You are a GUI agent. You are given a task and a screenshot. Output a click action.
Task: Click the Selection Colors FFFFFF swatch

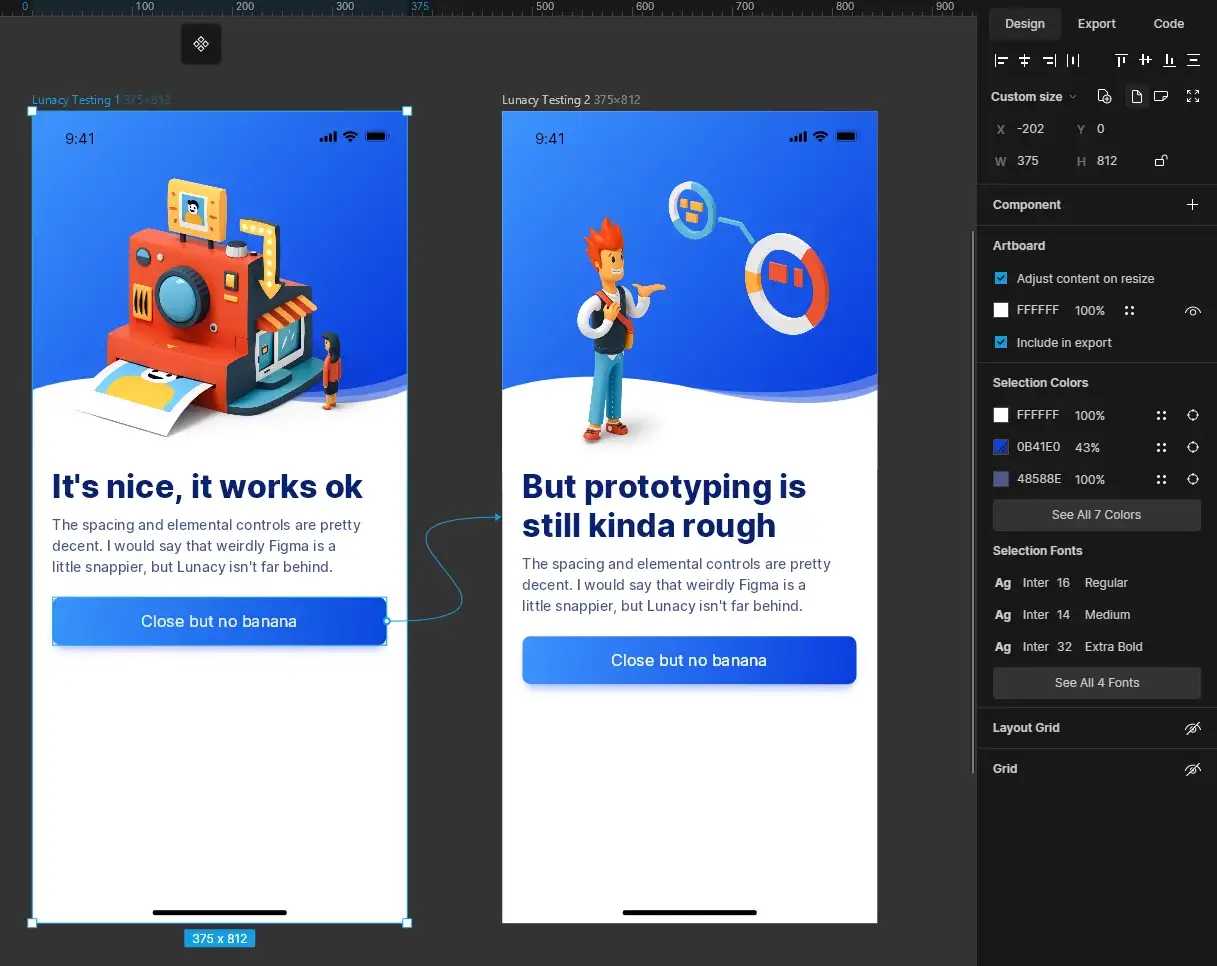click(1001, 416)
